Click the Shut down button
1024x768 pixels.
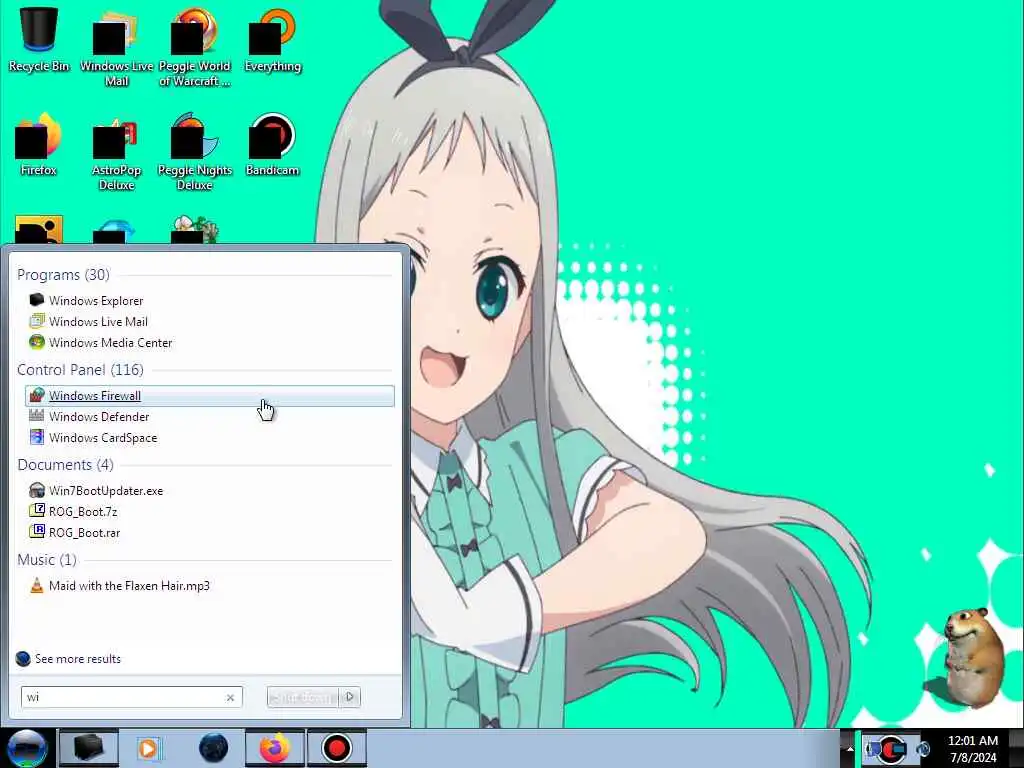(304, 697)
